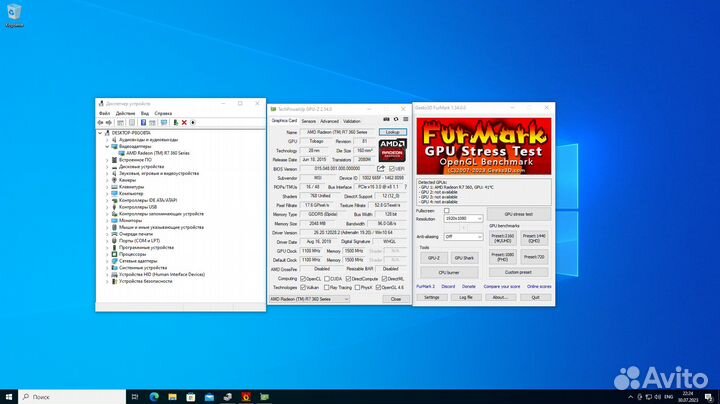The height and width of the screenshot is (404, 720).
Task: Expand the Сетевые адаптеры node
Action: coord(107,261)
